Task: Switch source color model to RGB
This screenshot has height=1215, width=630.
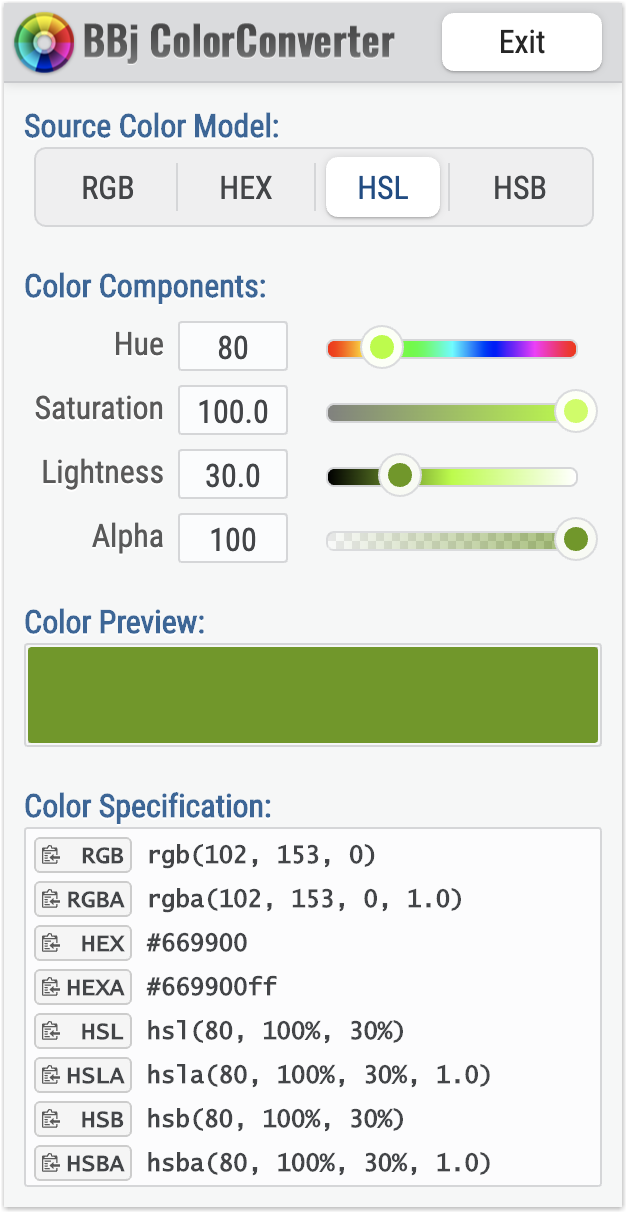Action: [x=108, y=187]
